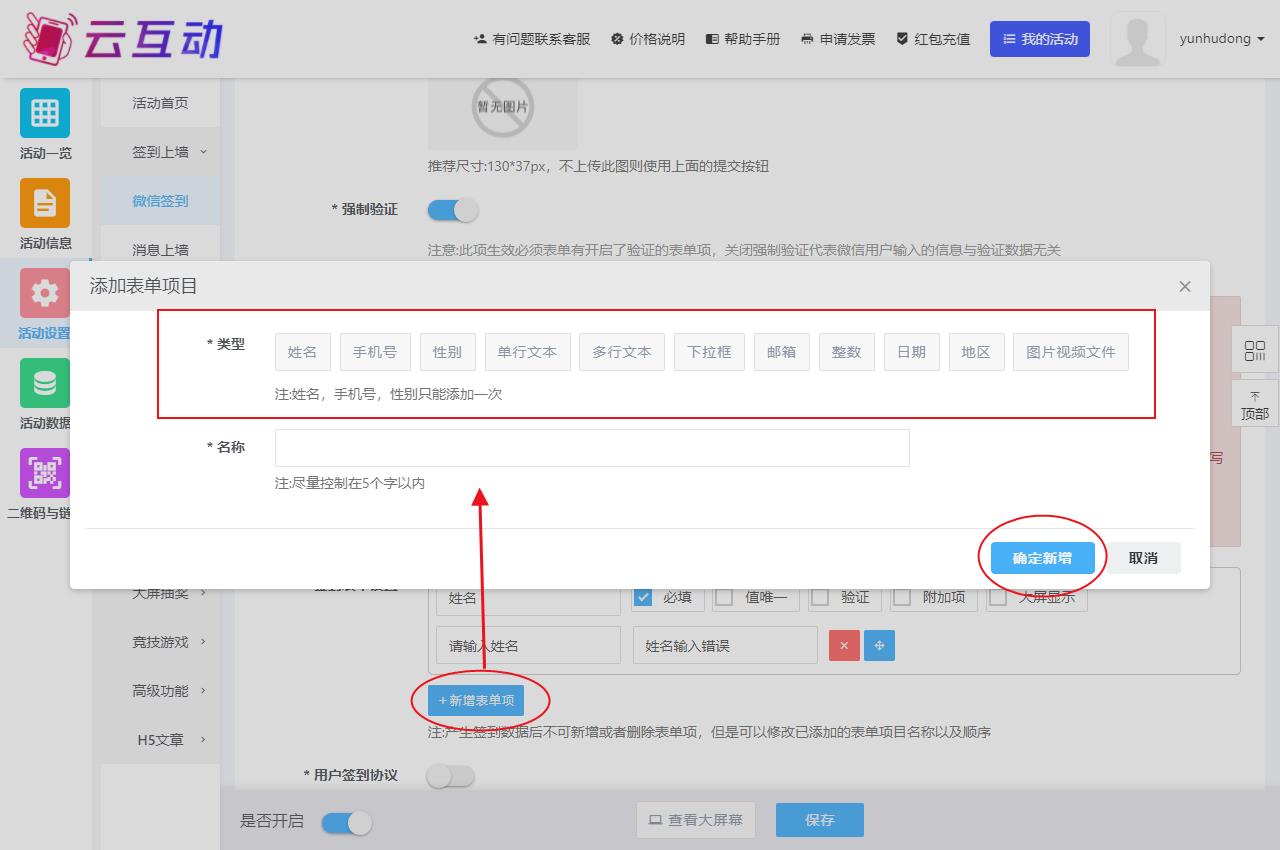
Task: Click the user avatar picture
Action: [x=1137, y=39]
